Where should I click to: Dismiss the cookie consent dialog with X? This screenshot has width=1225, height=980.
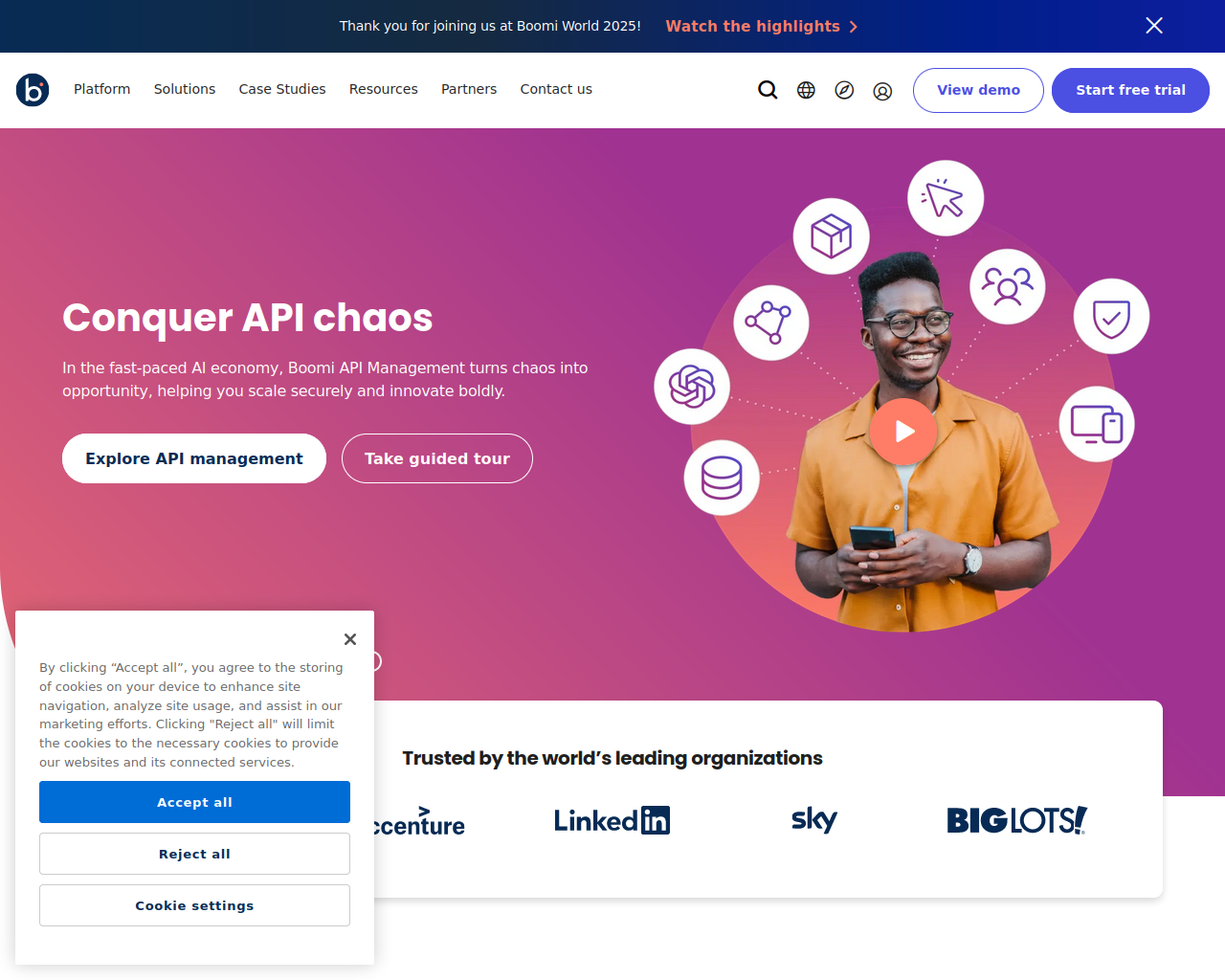[350, 639]
